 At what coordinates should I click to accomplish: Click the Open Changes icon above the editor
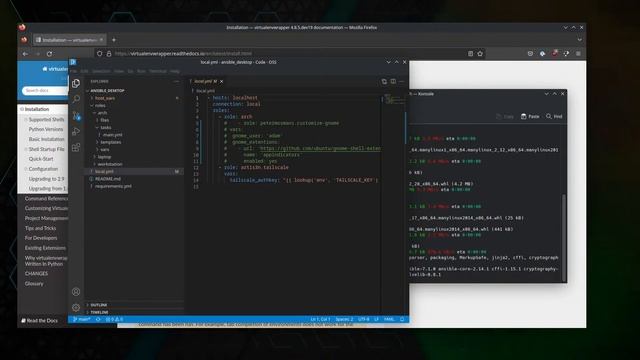pos(384,81)
